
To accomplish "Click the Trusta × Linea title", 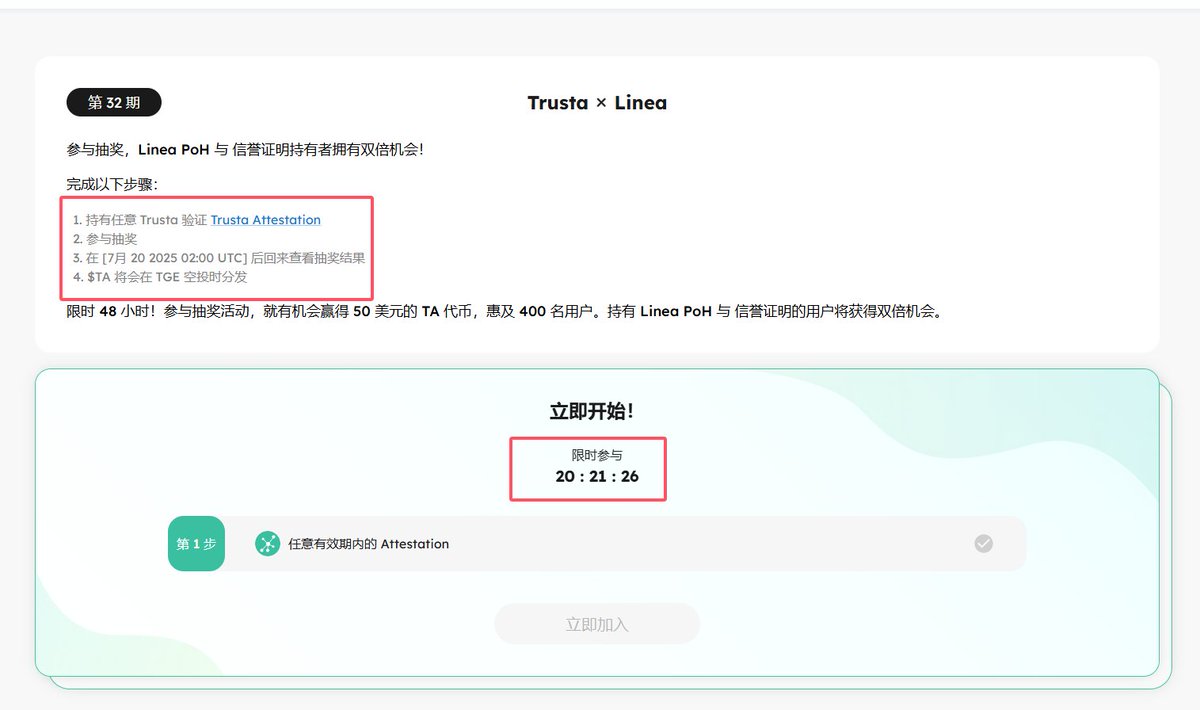I will click(597, 102).
